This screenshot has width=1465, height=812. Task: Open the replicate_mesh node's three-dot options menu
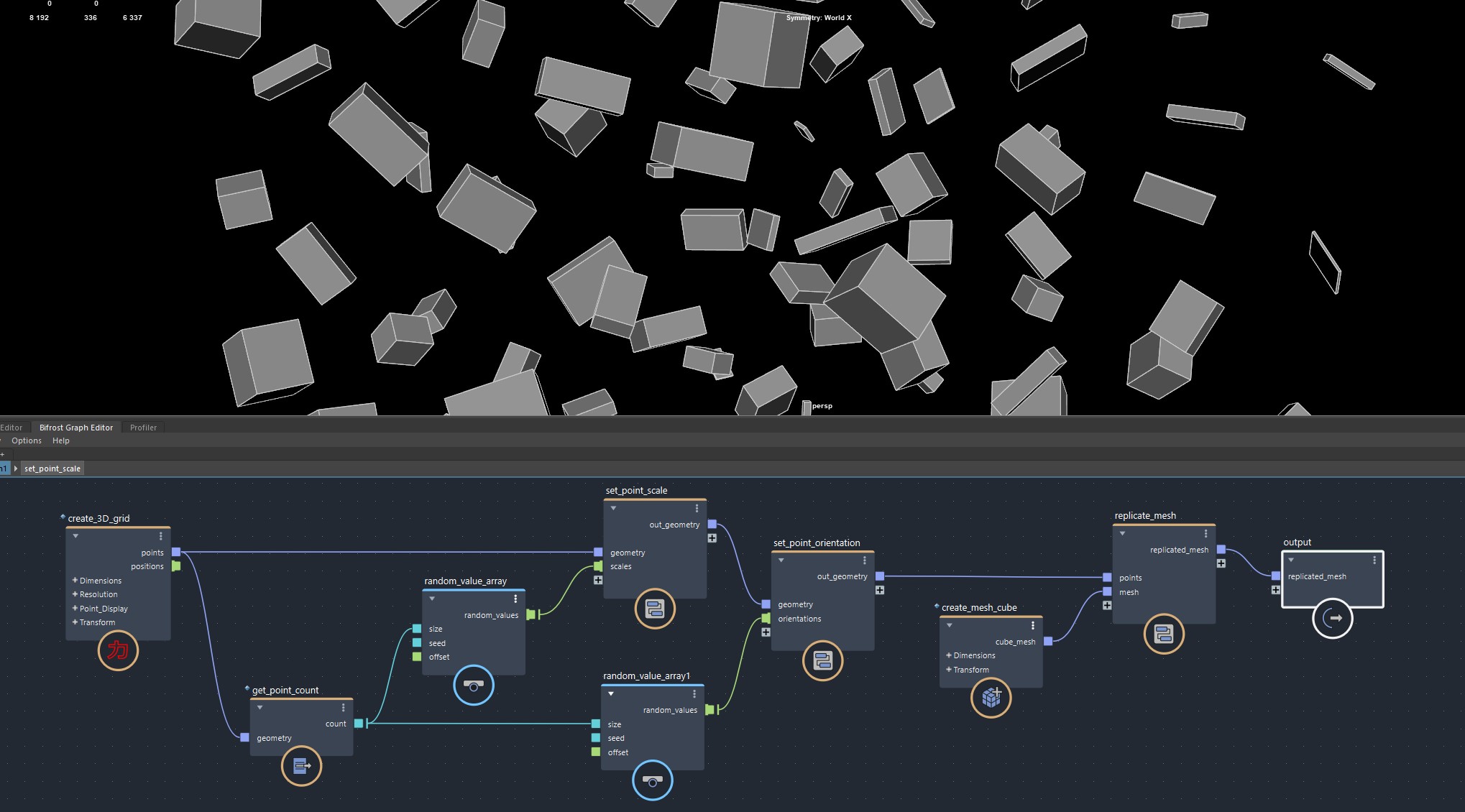point(1205,533)
